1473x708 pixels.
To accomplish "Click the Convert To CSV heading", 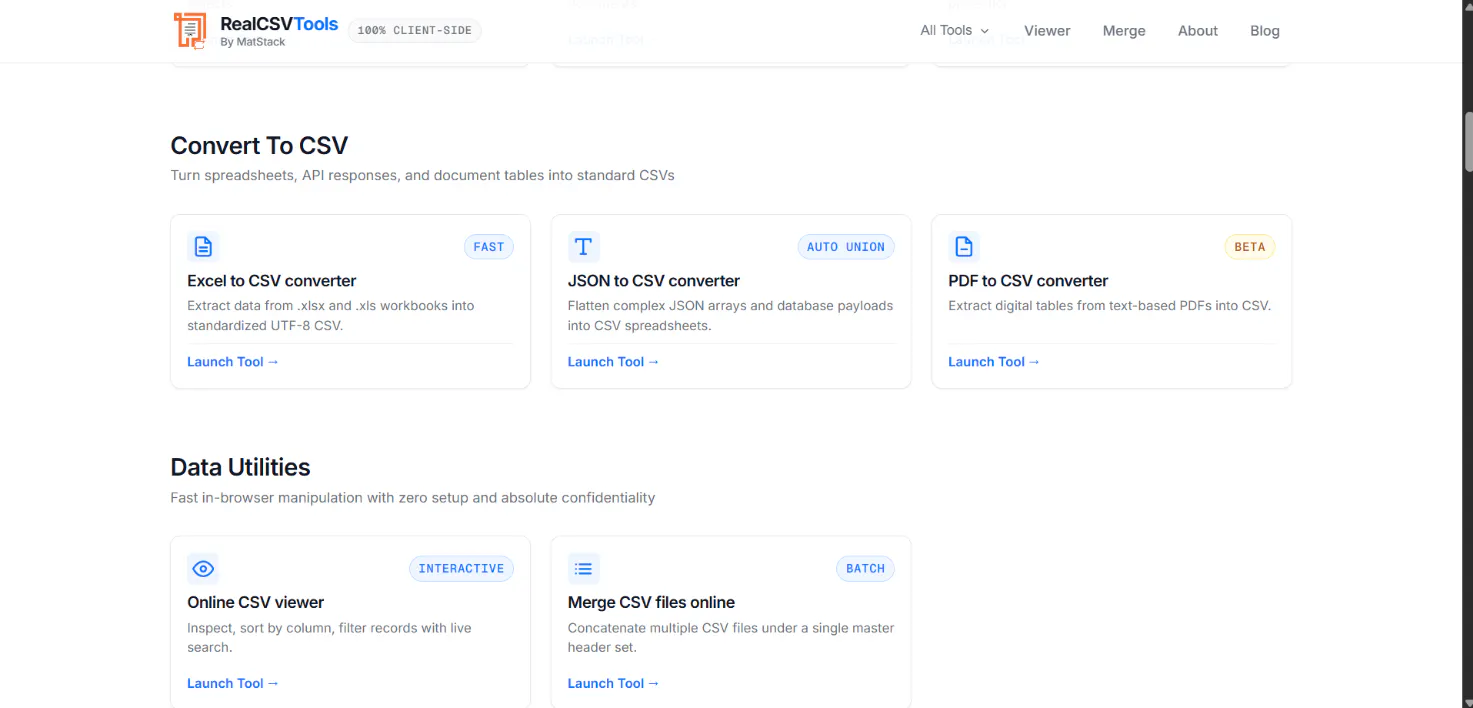I will [x=259, y=146].
